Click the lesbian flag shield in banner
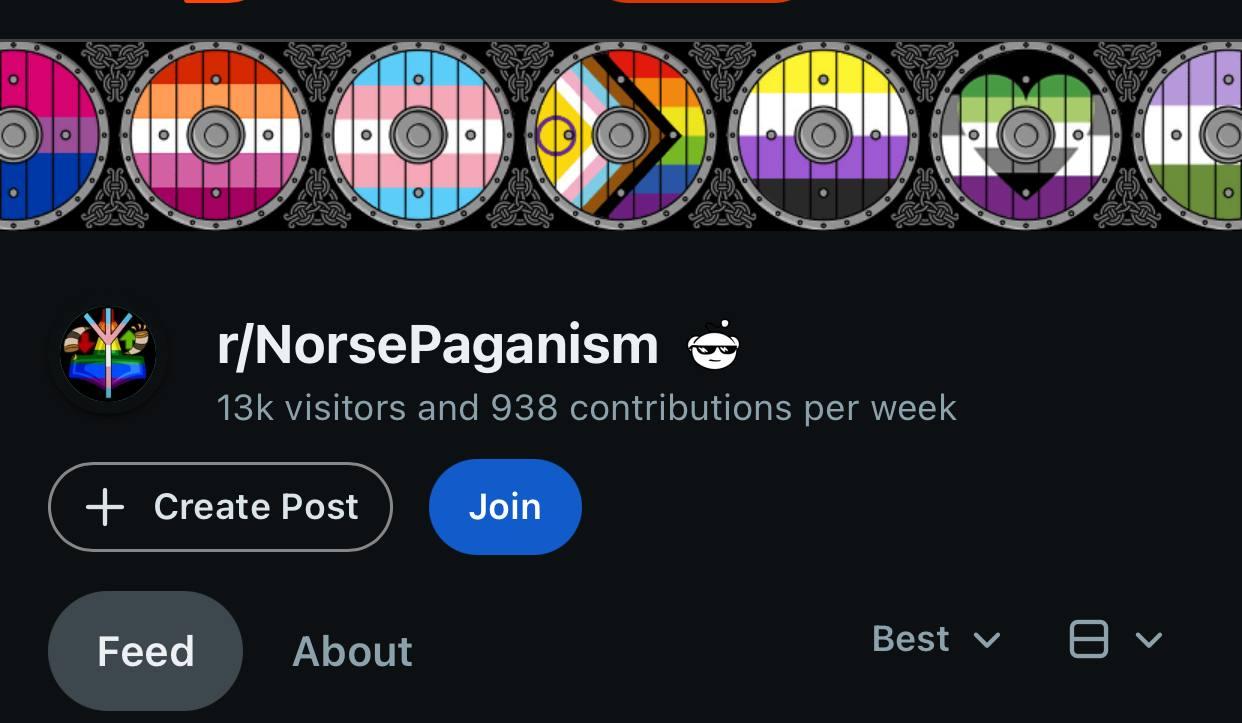The height and width of the screenshot is (723, 1242). [x=215, y=134]
